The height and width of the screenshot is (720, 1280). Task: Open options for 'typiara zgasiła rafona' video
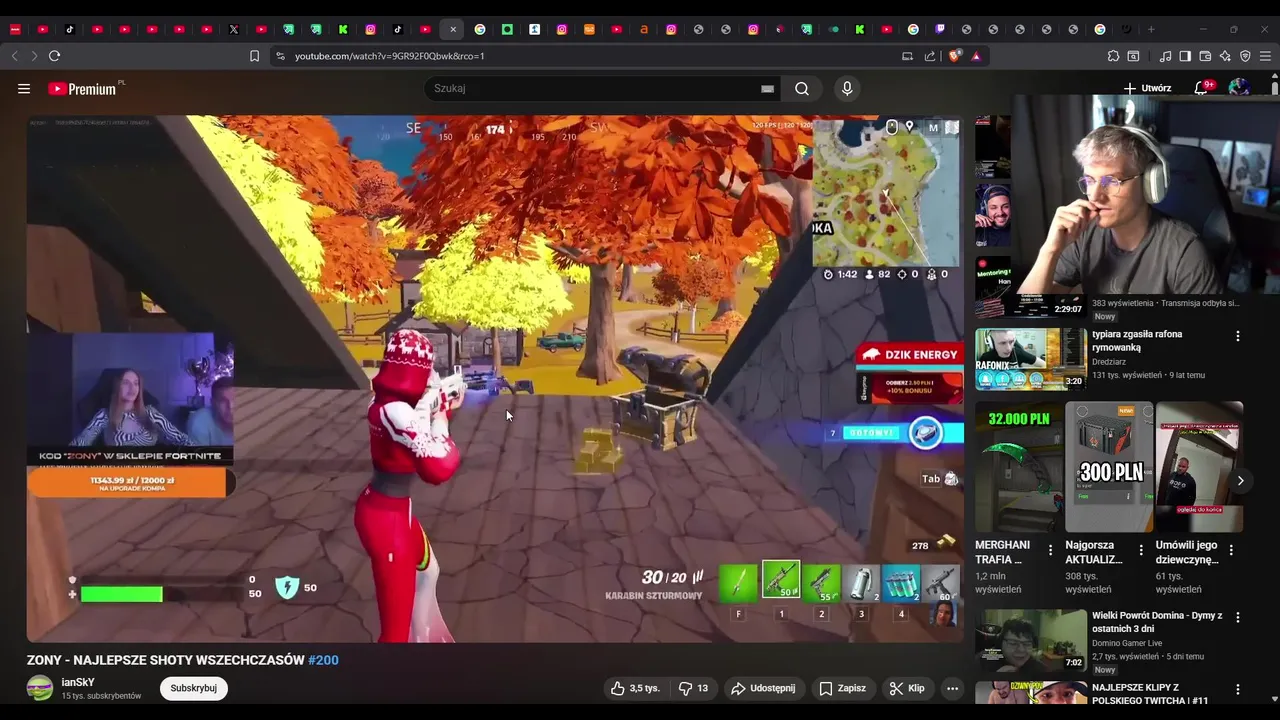(x=1238, y=337)
